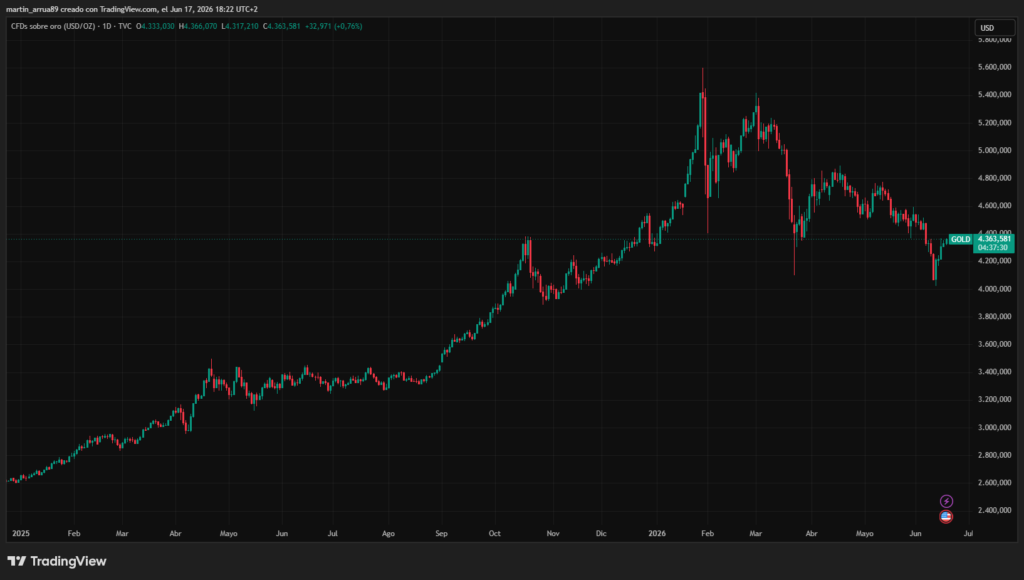Click the martin_arrua89 author name

click(x=32, y=9)
